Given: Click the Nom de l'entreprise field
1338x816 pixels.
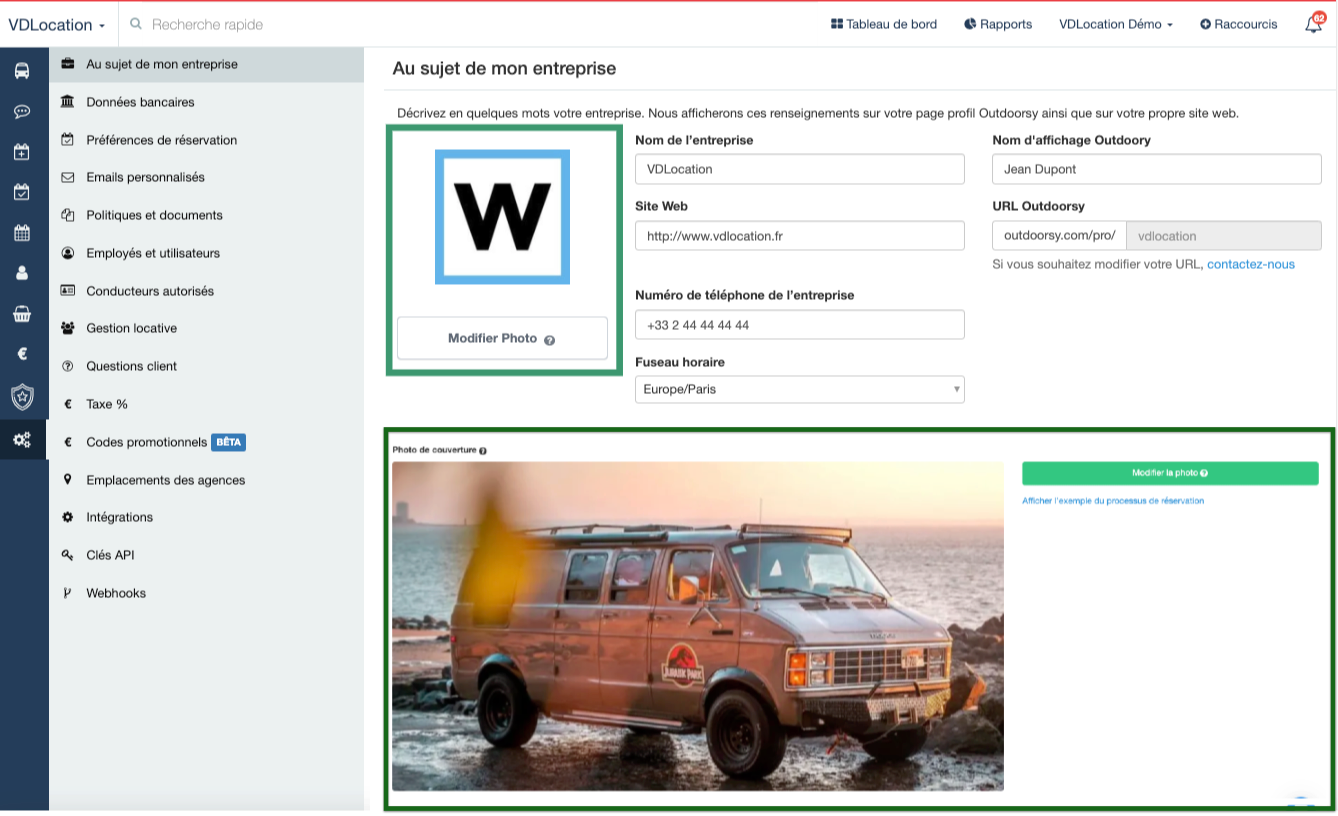Looking at the screenshot, I should [799, 169].
